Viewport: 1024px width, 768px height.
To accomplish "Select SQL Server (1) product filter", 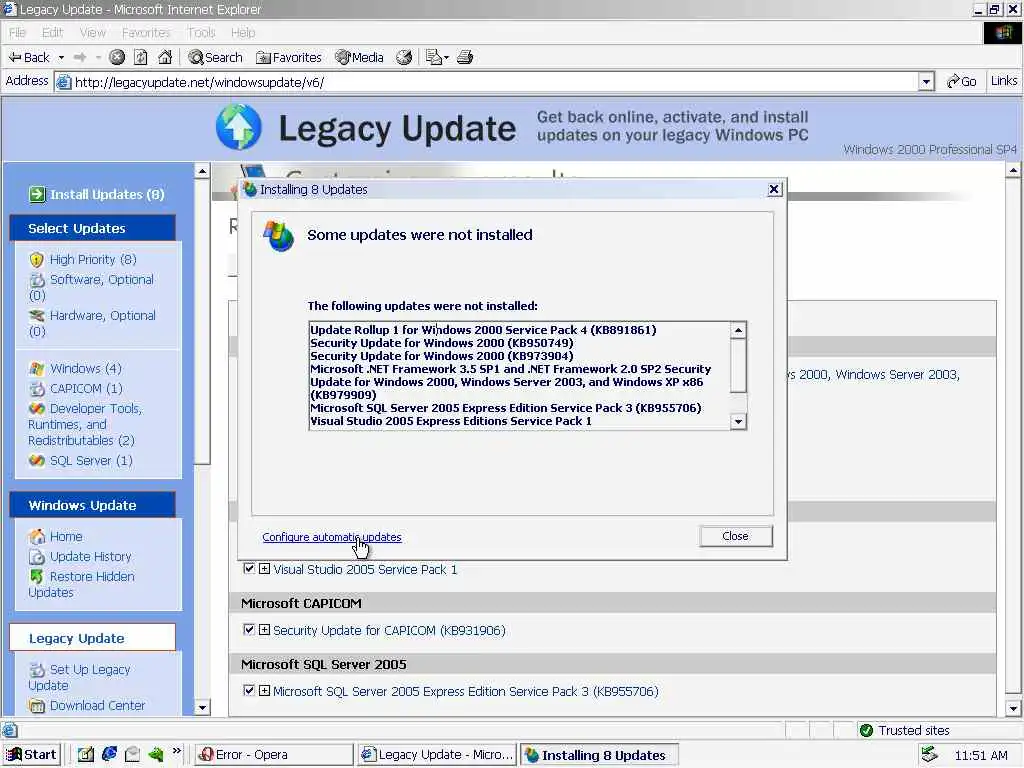I will point(91,461).
